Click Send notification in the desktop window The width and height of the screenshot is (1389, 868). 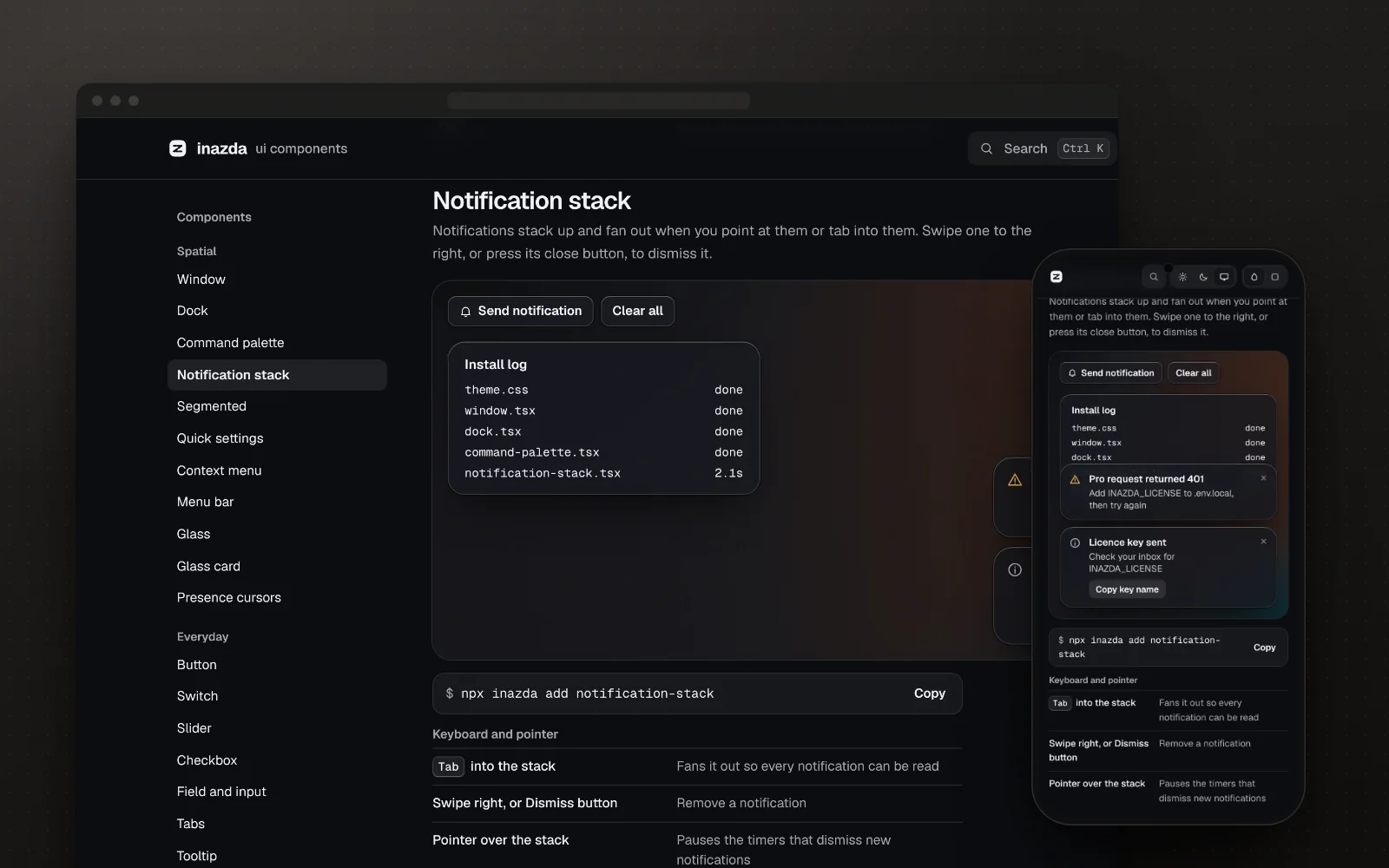521,311
